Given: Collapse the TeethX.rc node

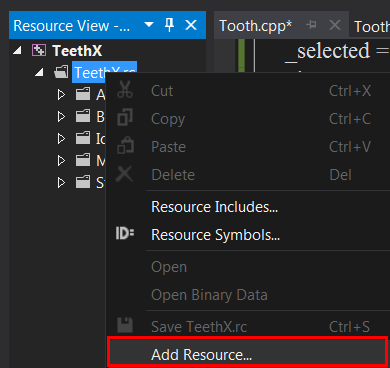Looking at the screenshot, I should 39,72.
